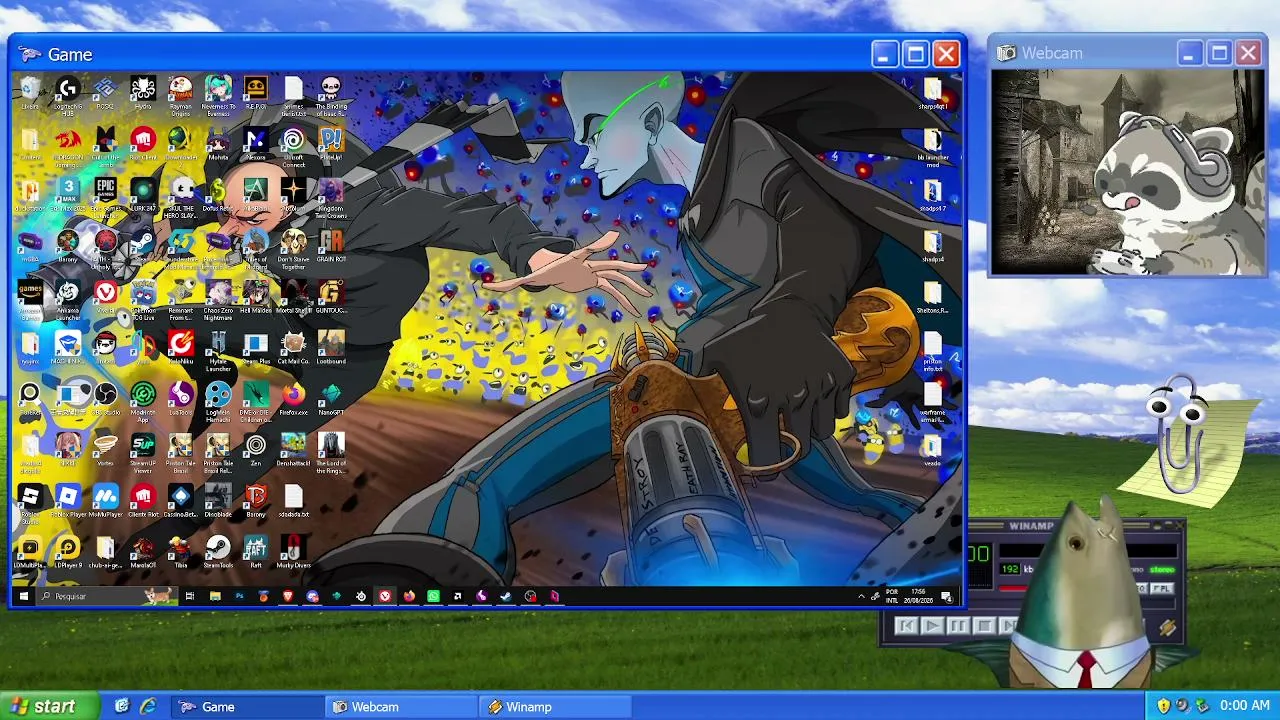Open the PCSX2 desktop shortcut

click(x=105, y=94)
